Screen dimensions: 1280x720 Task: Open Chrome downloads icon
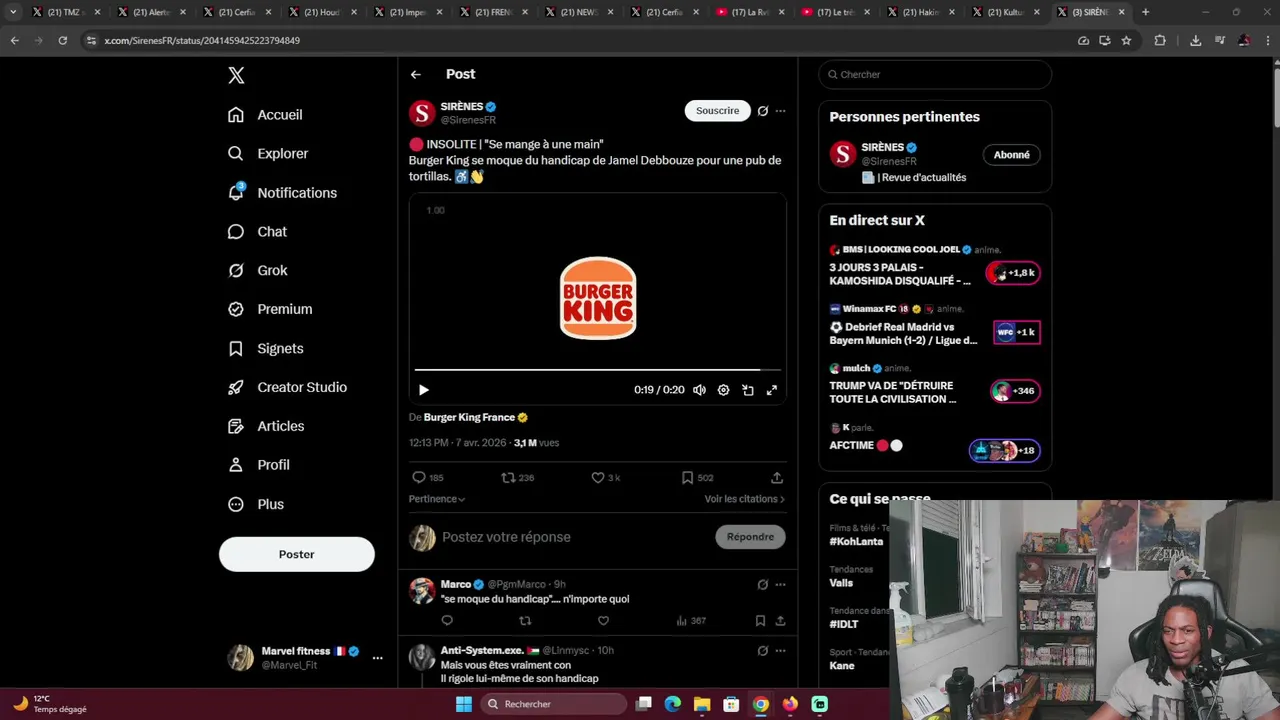click(x=1195, y=40)
